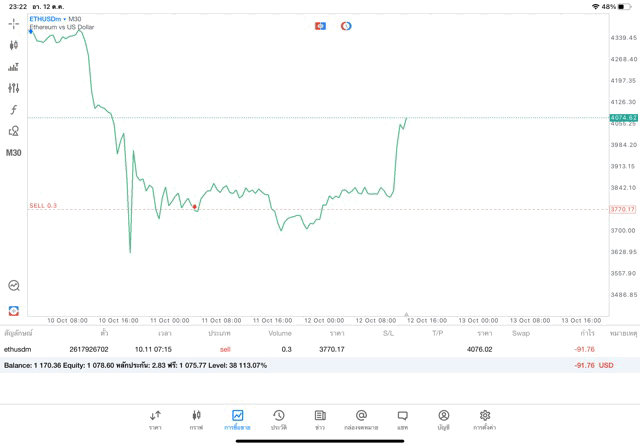
Task: Open the candlestick chart type selector
Action: point(13,45)
